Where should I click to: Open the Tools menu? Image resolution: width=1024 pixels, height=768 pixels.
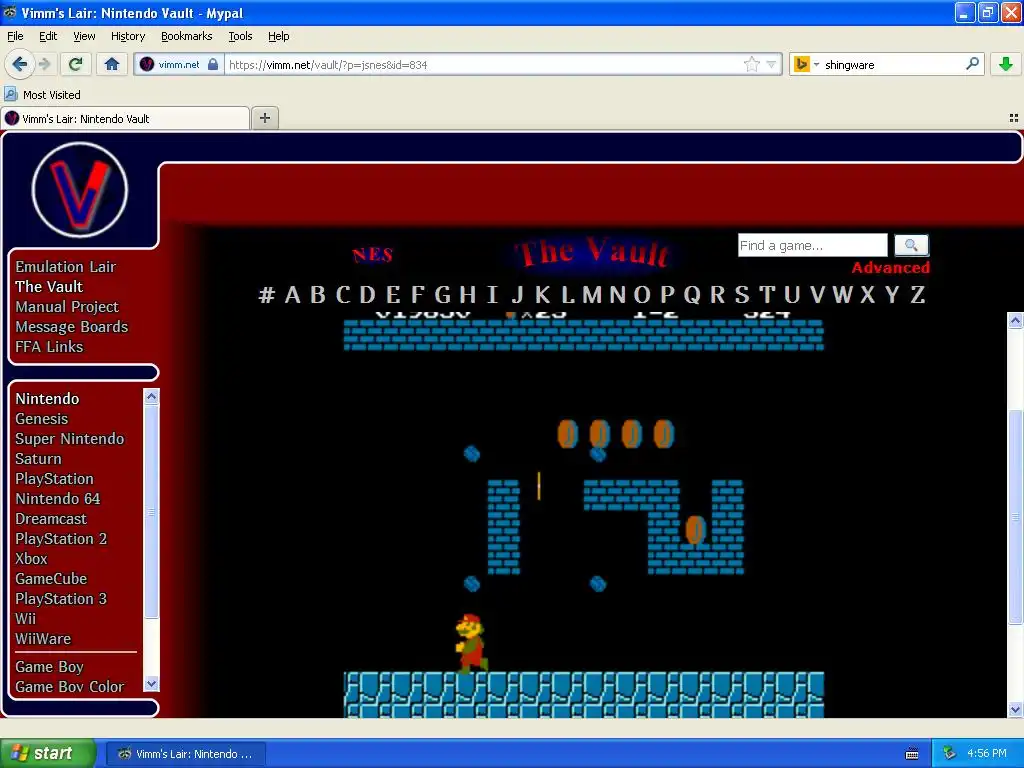240,36
